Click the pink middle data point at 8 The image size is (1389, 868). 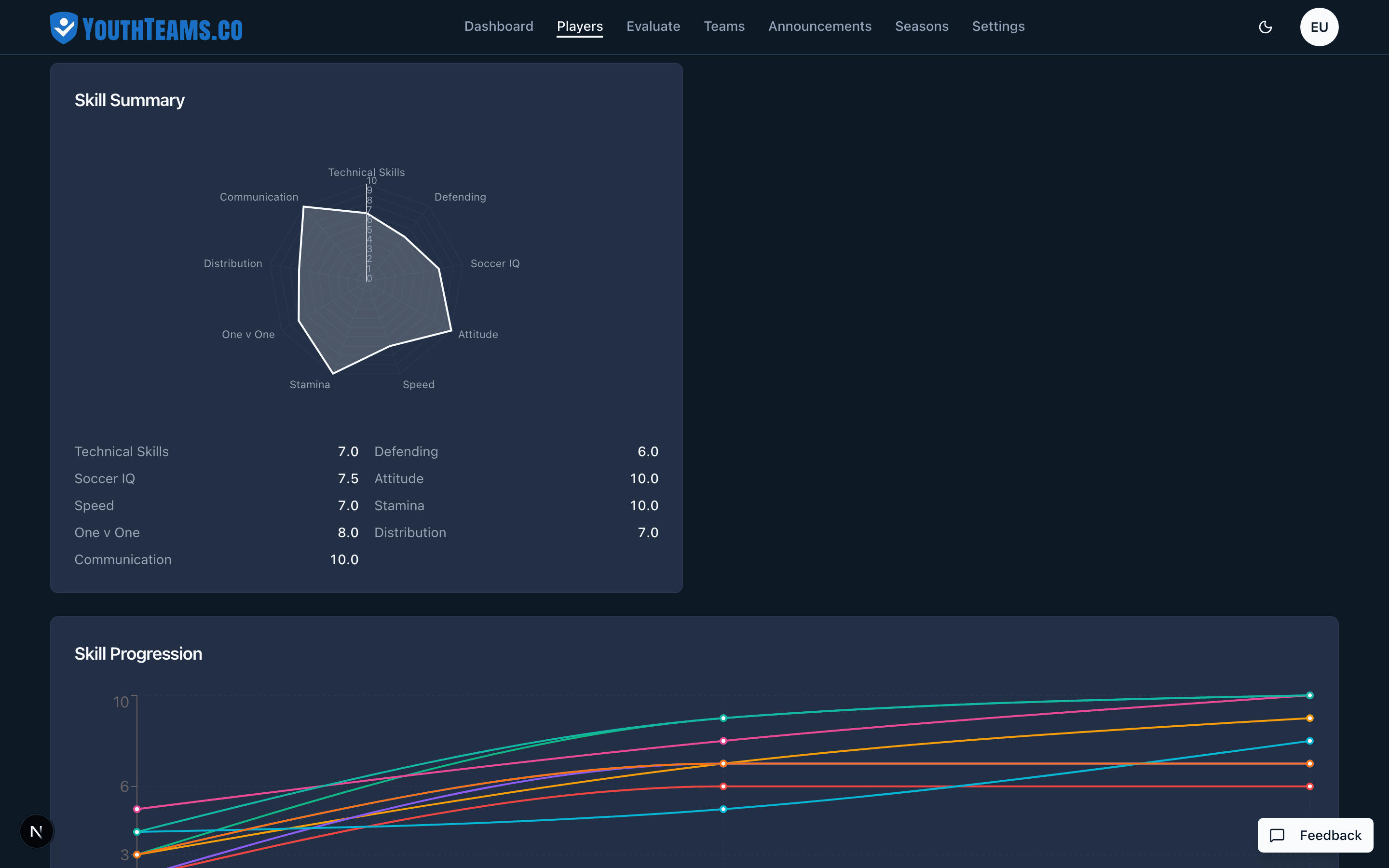(723, 741)
